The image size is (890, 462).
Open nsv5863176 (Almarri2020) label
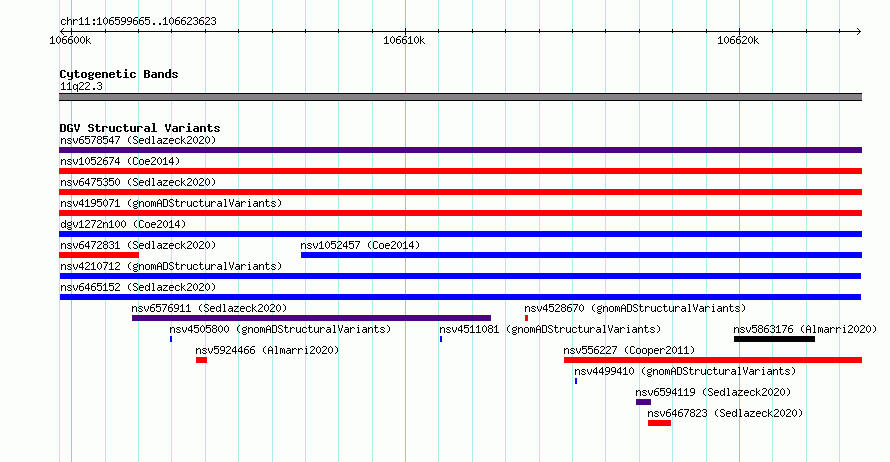click(x=805, y=329)
